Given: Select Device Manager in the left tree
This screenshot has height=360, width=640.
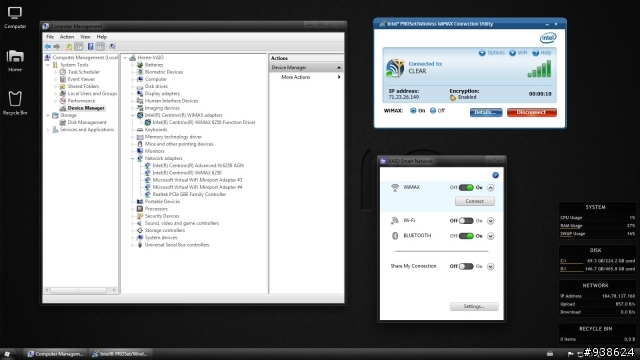Looking at the screenshot, I should tap(86, 108).
